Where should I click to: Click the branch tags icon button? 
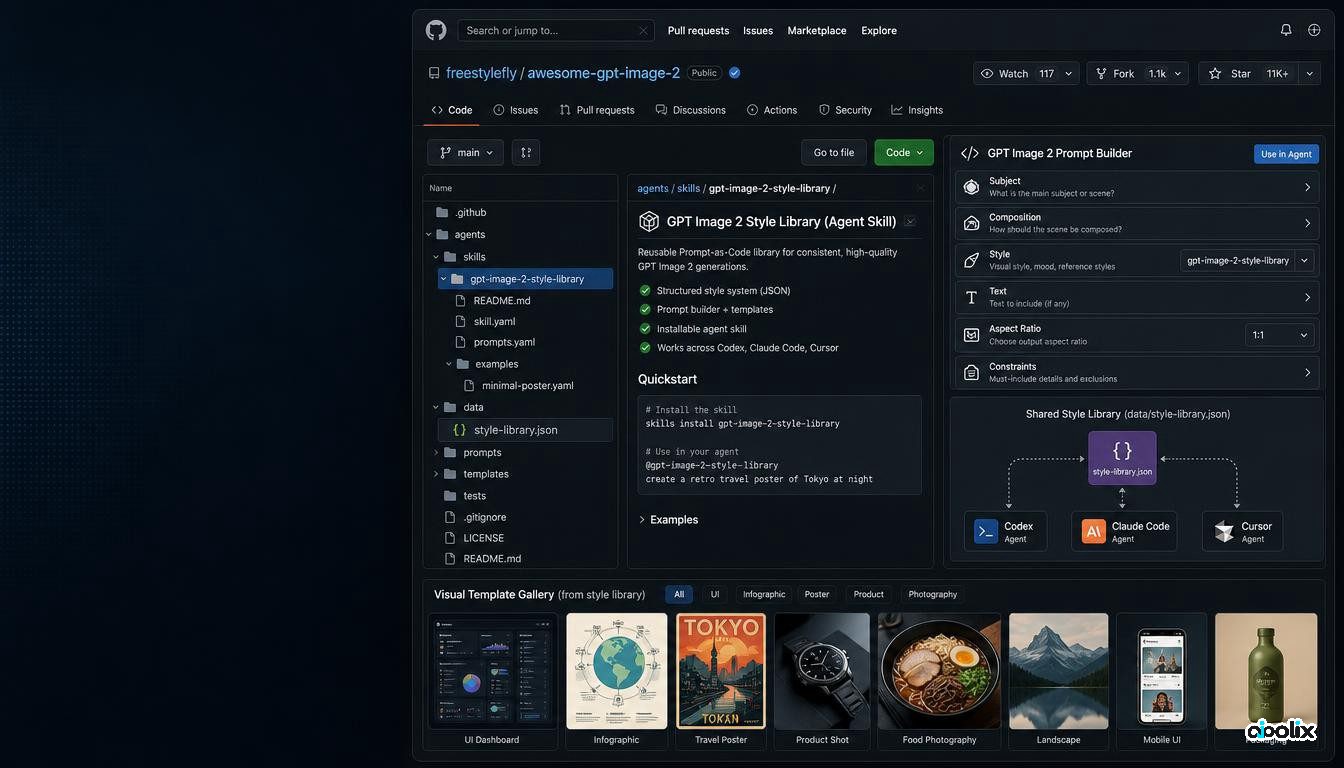tap(526, 152)
